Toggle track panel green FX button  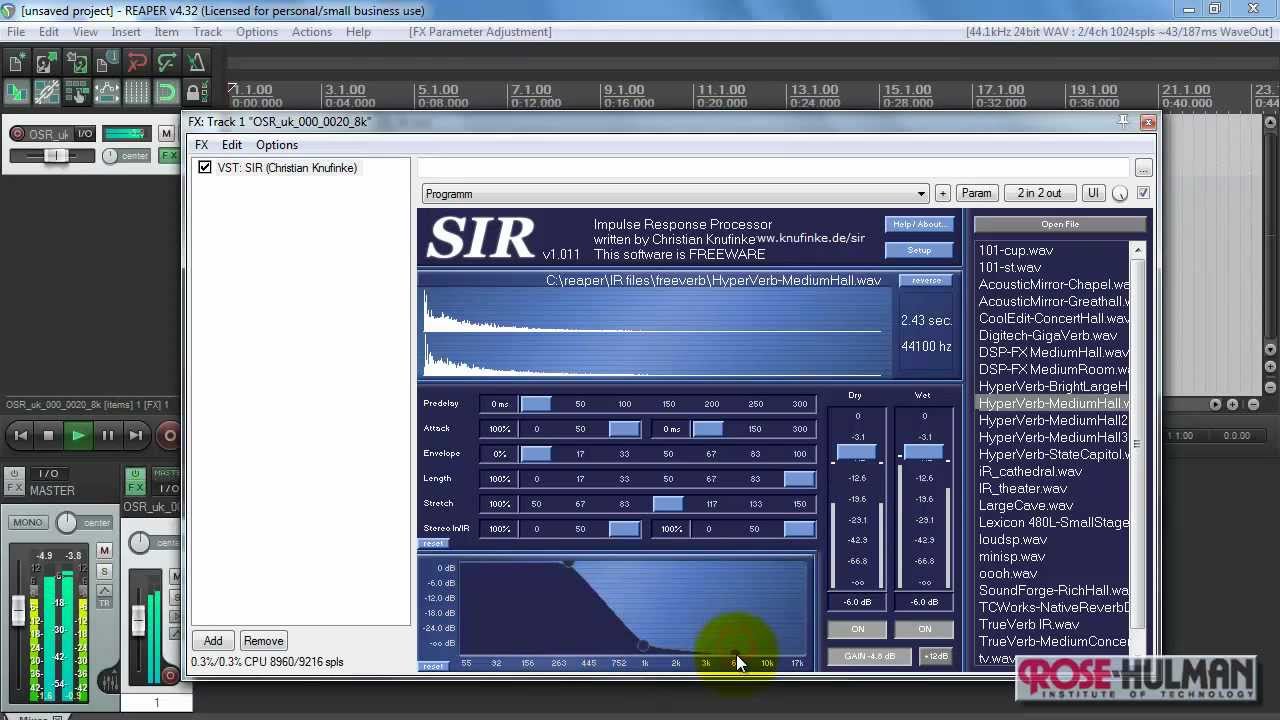pyautogui.click(x=169, y=155)
